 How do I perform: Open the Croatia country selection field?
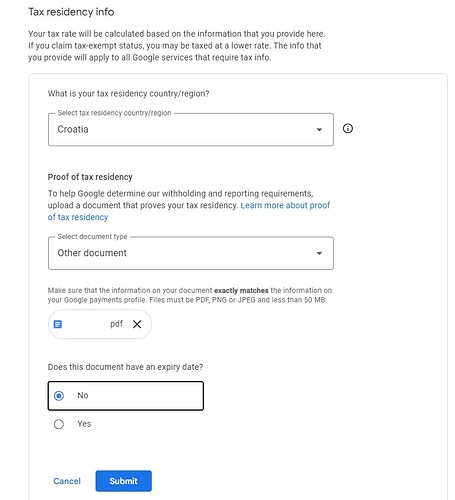(x=191, y=129)
